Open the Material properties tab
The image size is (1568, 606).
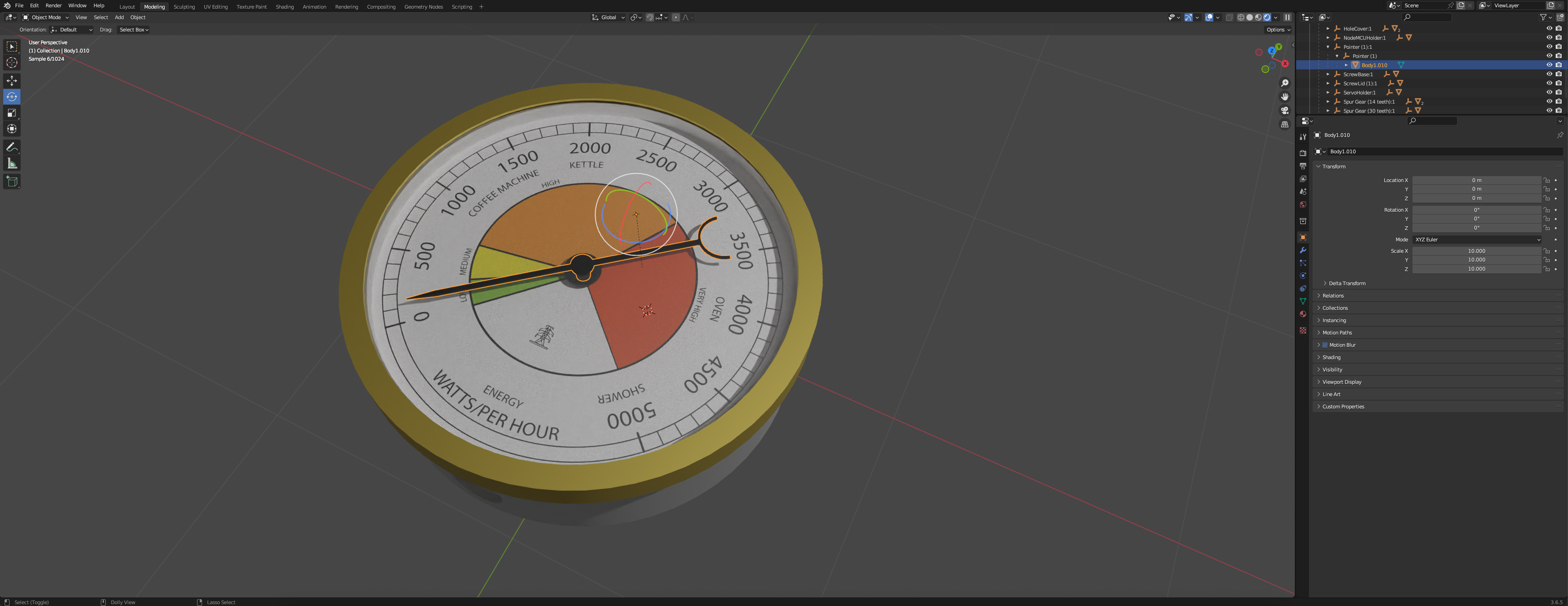tap(1303, 314)
